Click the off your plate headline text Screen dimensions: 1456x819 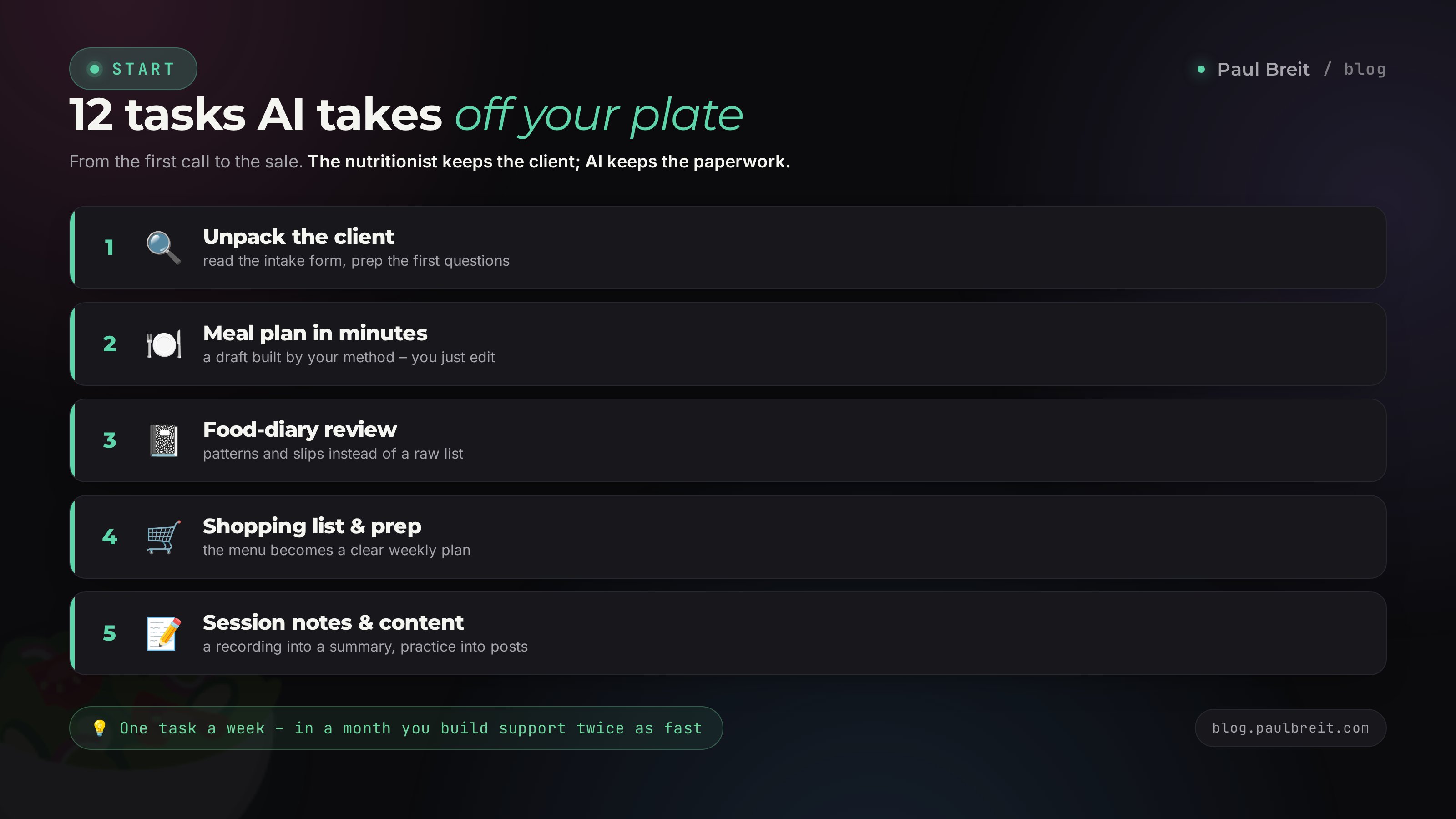tap(599, 115)
